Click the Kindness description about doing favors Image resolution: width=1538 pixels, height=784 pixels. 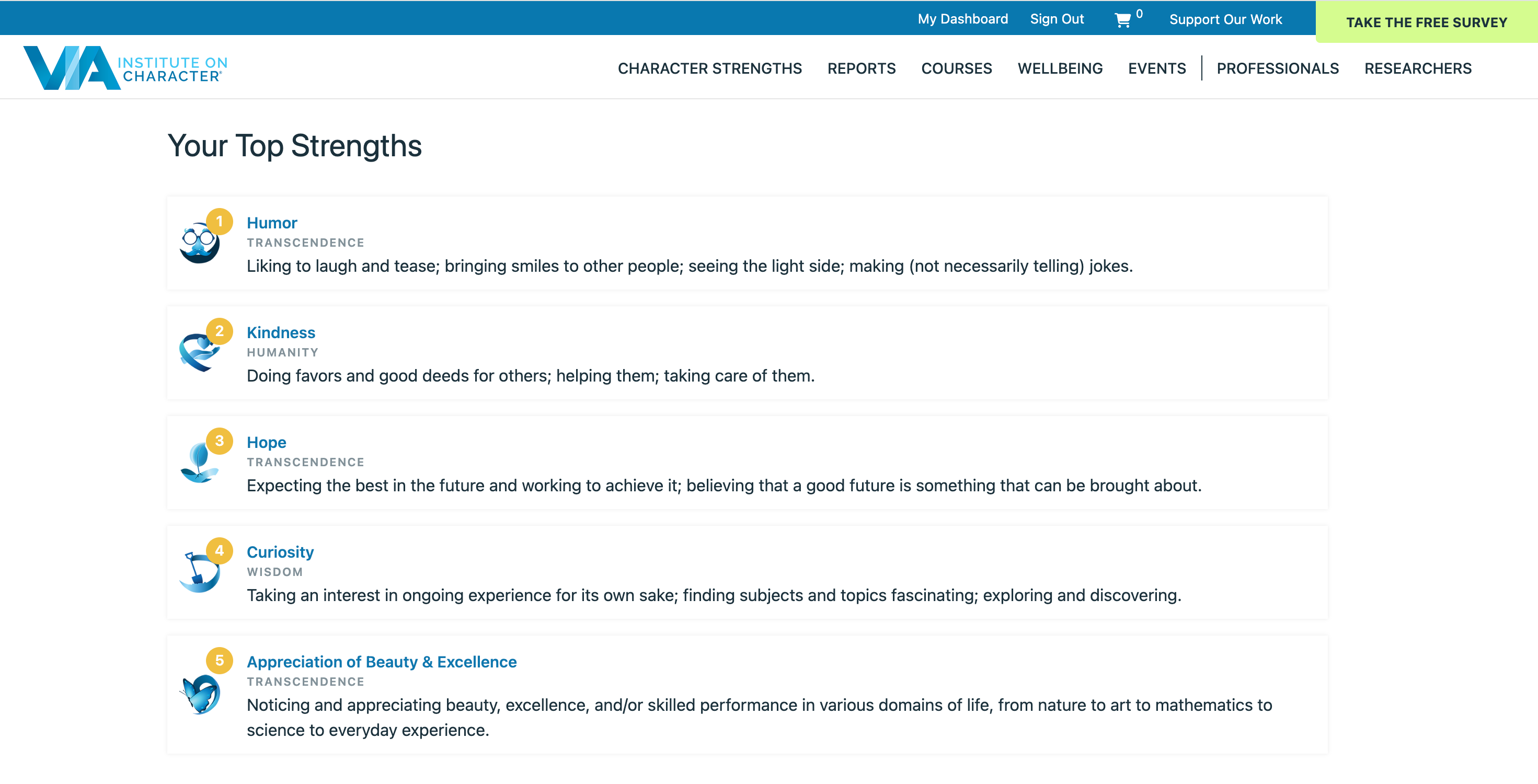click(530, 376)
